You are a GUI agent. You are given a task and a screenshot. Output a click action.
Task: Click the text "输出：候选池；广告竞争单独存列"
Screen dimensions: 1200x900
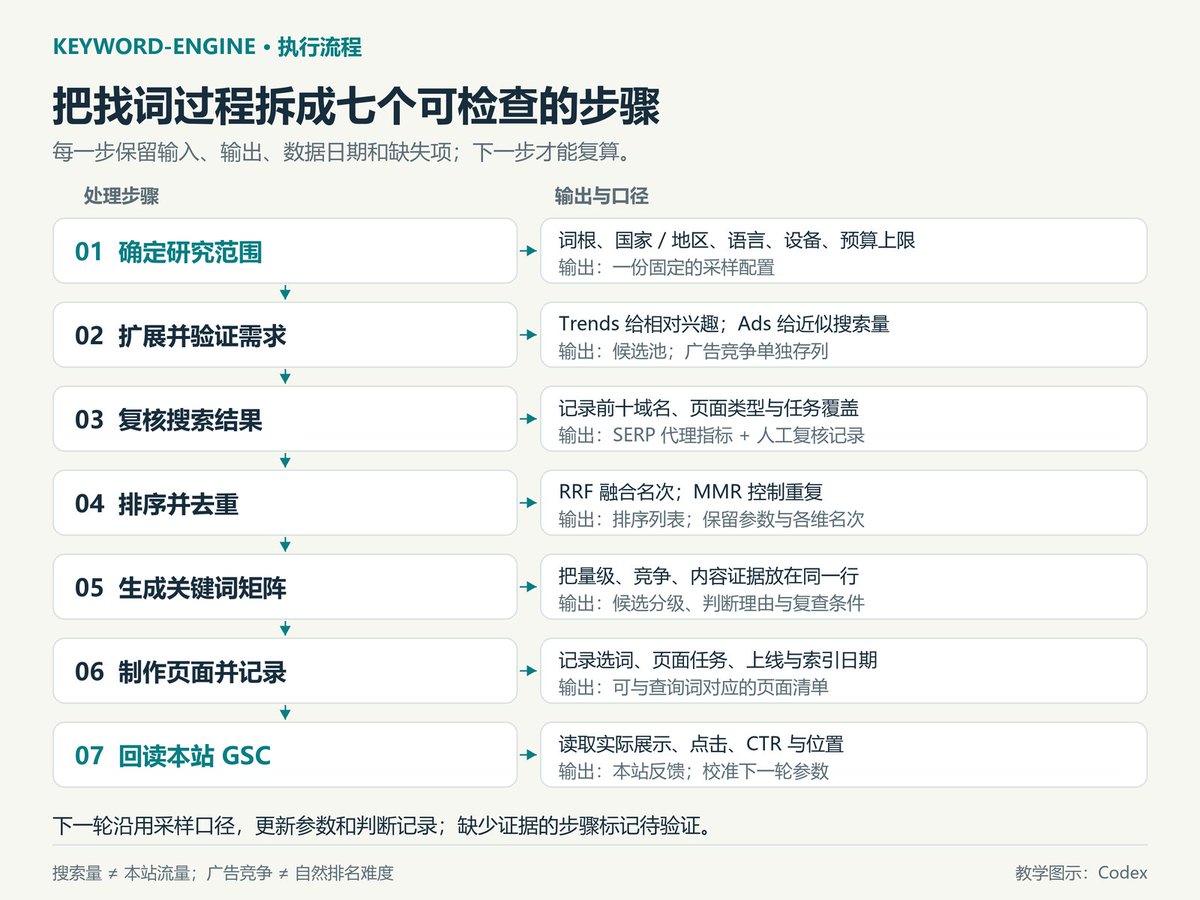pyautogui.click(x=693, y=351)
